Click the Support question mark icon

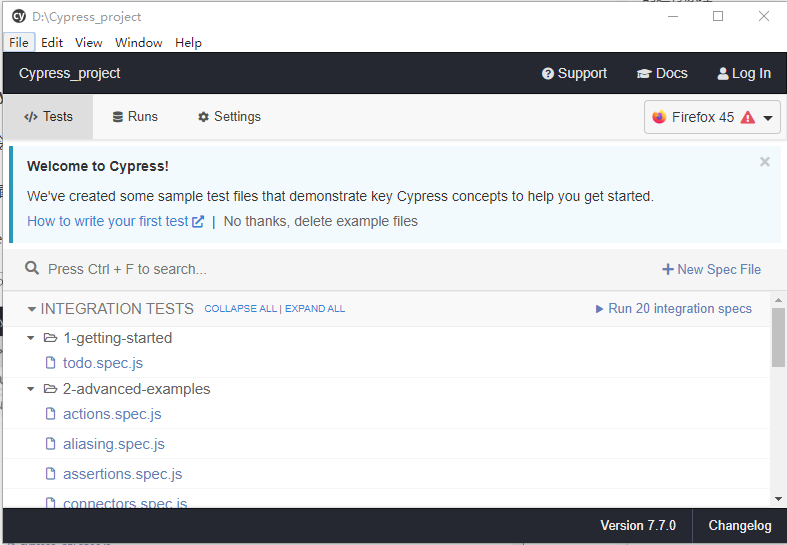(548, 73)
